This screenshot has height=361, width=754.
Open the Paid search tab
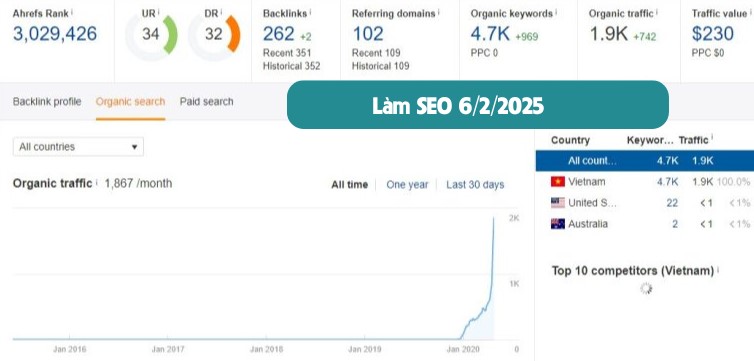[x=206, y=101]
